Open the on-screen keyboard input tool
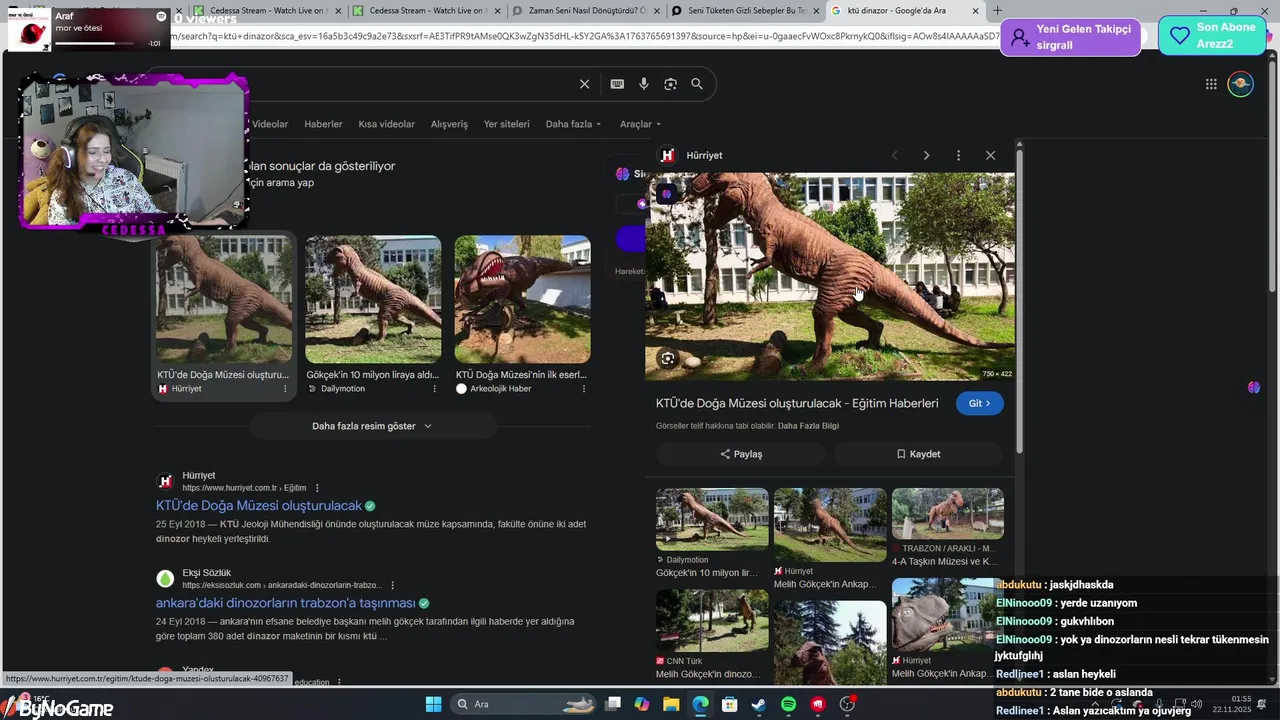The width and height of the screenshot is (1280, 720). (x=617, y=84)
